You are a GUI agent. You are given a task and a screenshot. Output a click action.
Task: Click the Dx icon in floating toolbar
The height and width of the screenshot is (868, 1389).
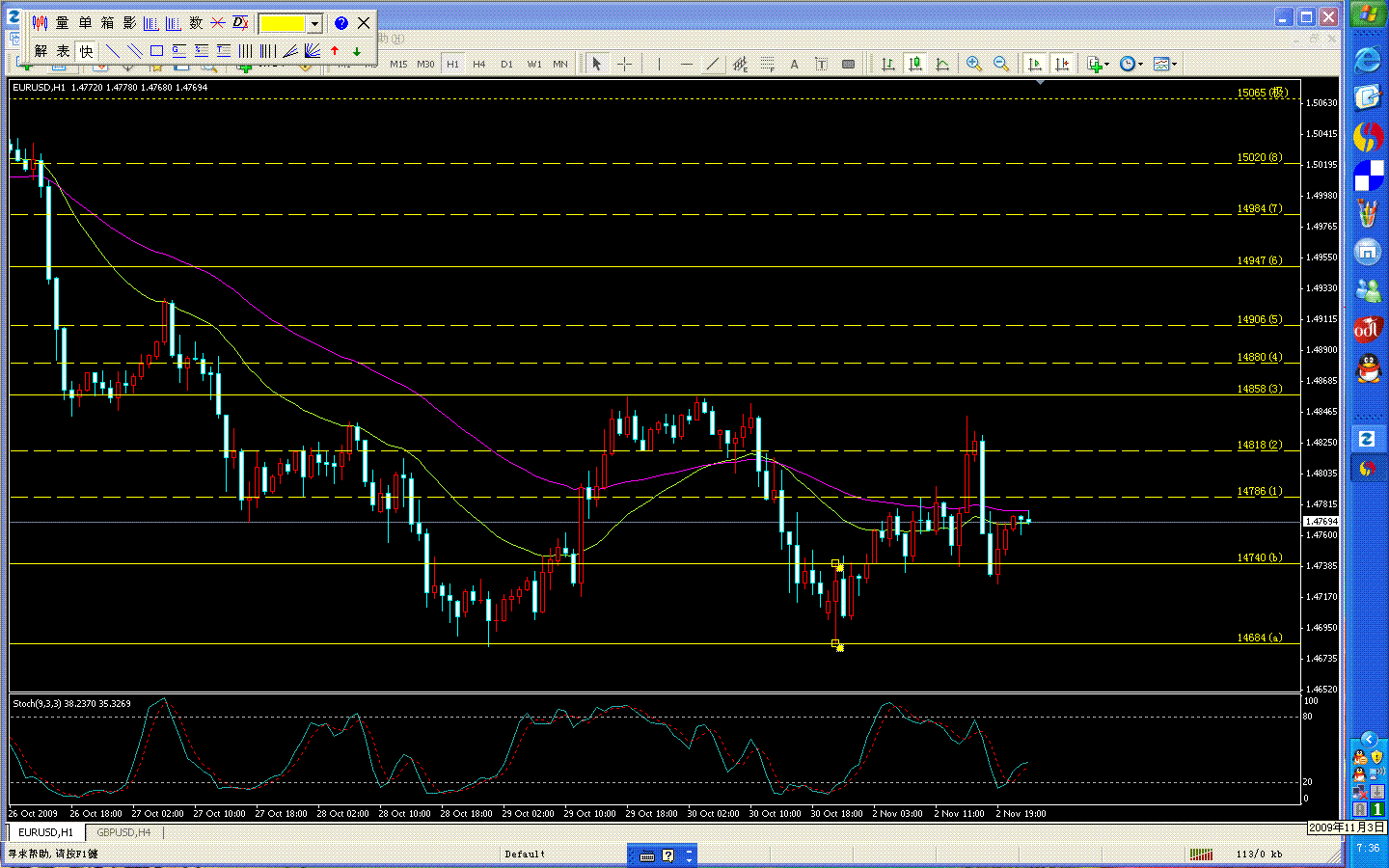[240, 23]
